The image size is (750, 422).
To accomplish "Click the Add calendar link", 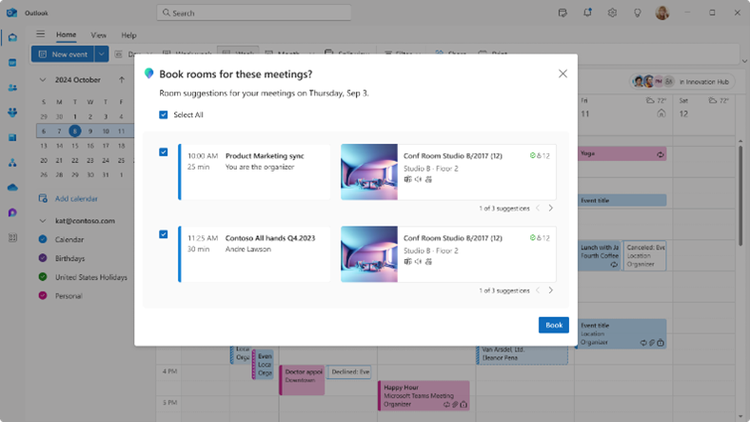I will point(76,199).
